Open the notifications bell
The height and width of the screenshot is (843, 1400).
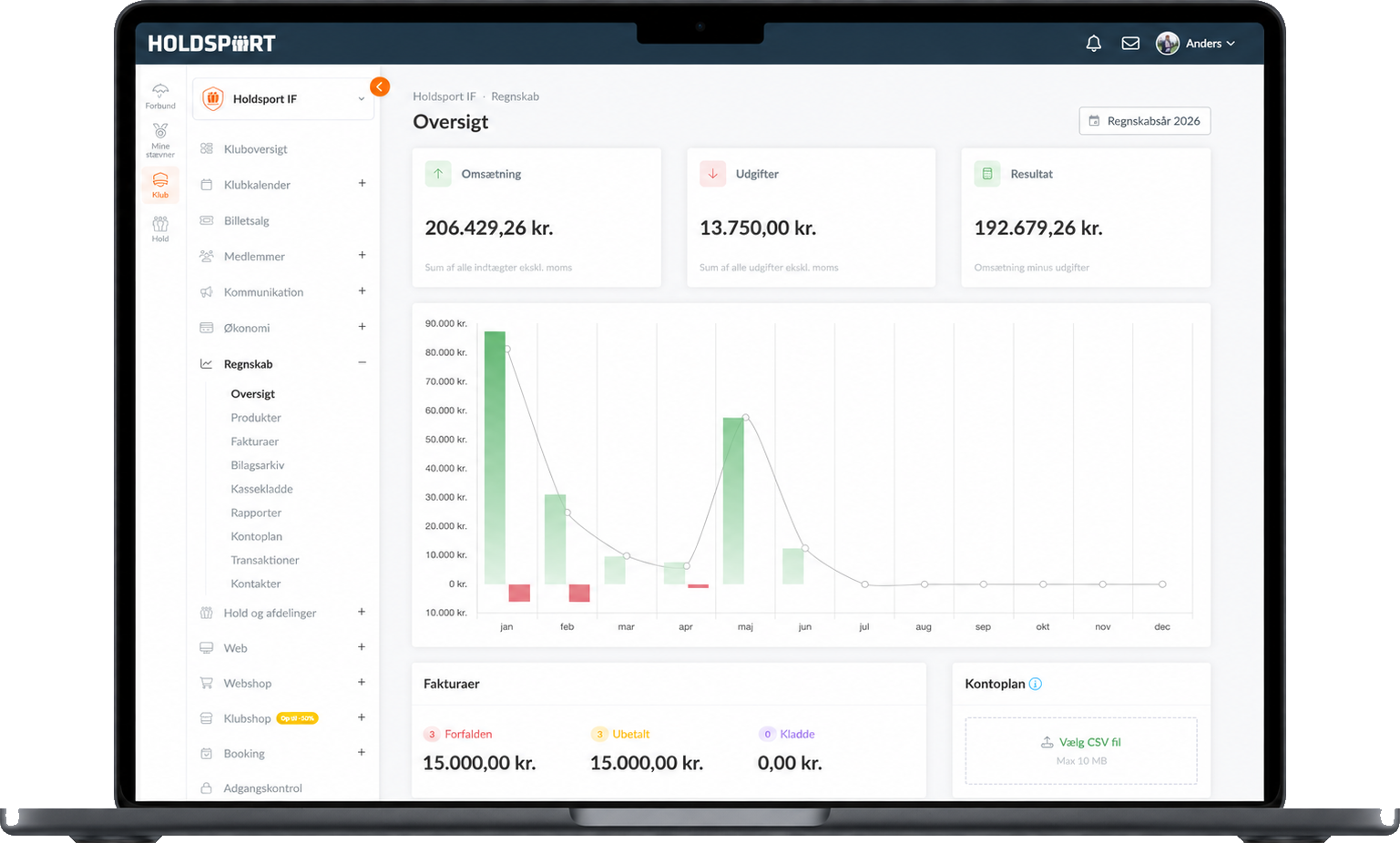pyautogui.click(x=1094, y=44)
